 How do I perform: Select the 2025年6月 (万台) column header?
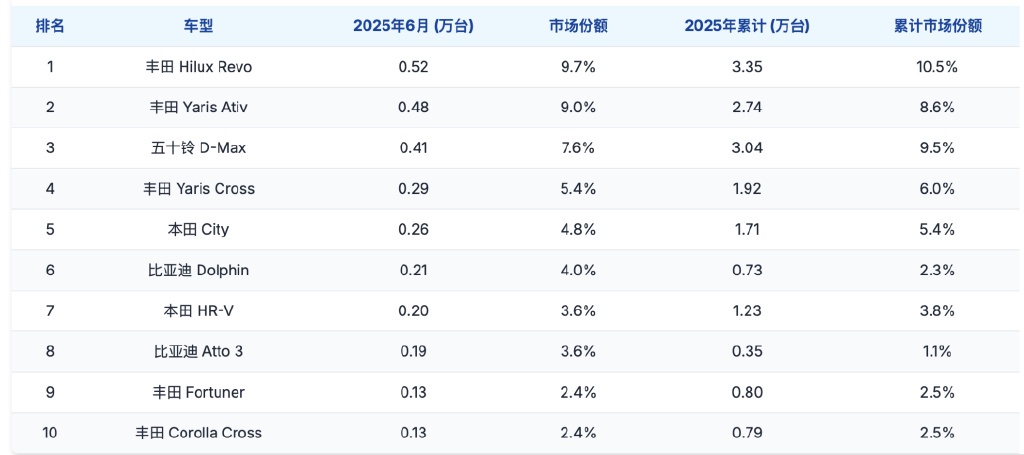pos(413,27)
